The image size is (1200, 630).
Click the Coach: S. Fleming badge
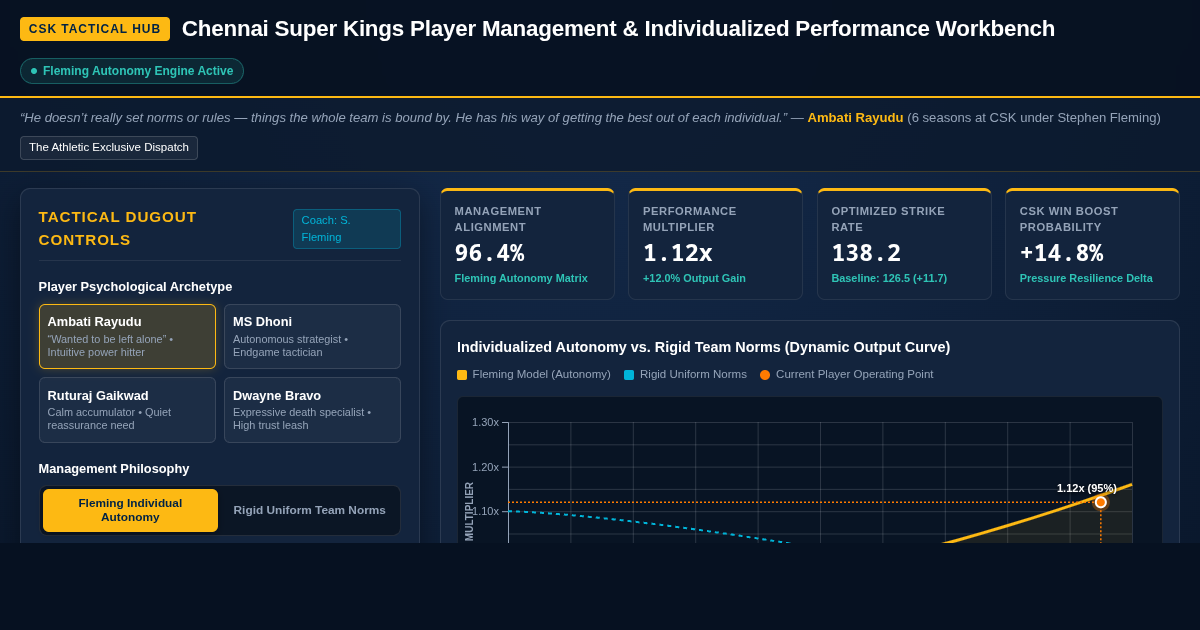point(347,229)
